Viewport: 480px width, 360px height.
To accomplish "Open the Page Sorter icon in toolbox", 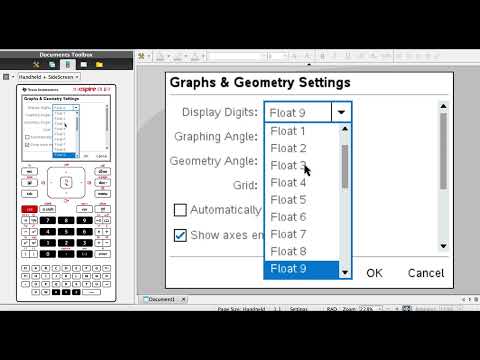I will (52, 64).
